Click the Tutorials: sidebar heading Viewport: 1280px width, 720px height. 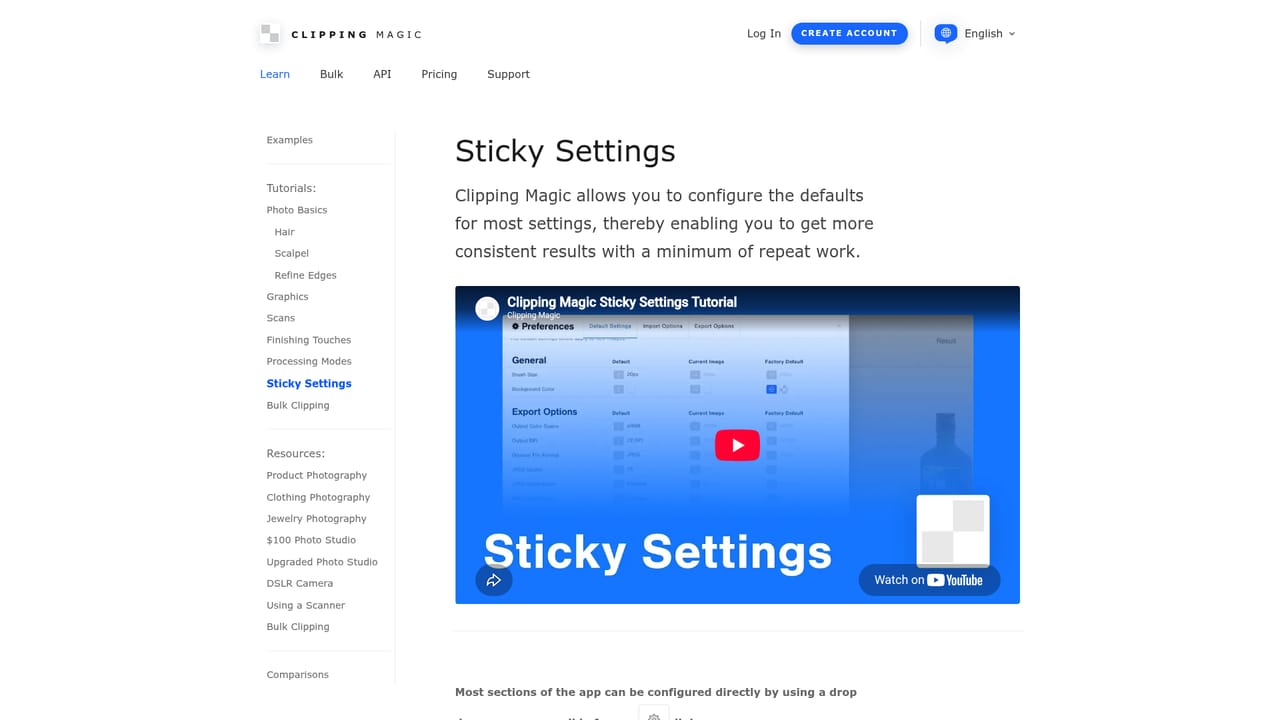[x=291, y=188]
